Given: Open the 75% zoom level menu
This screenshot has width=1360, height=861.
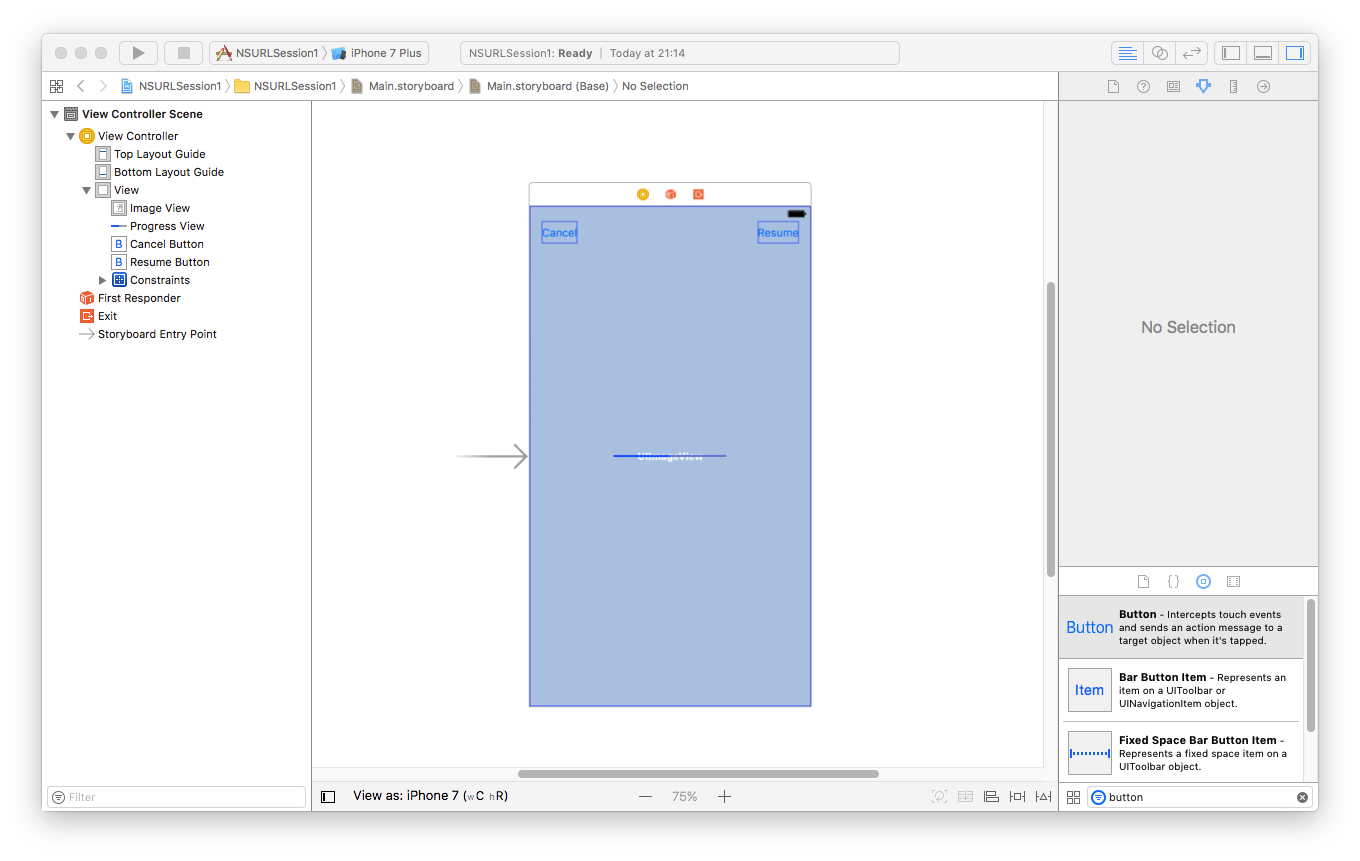Looking at the screenshot, I should (x=685, y=797).
